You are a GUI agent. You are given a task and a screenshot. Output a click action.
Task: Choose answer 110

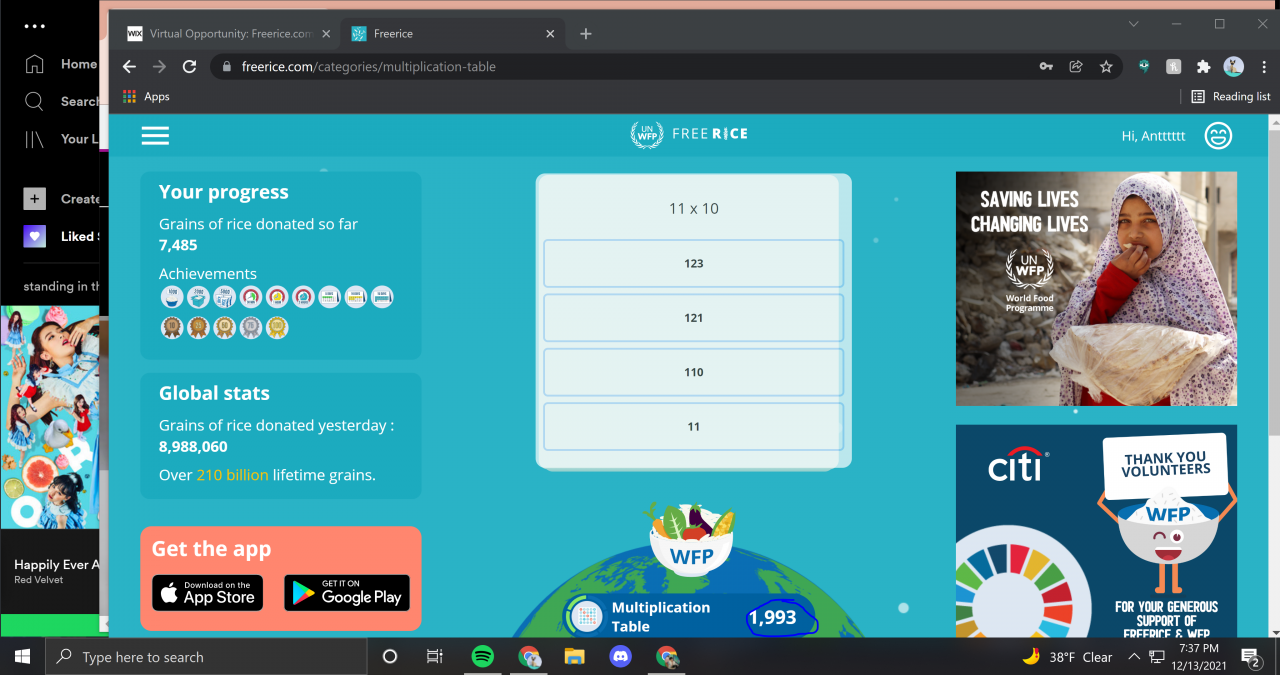[694, 372]
